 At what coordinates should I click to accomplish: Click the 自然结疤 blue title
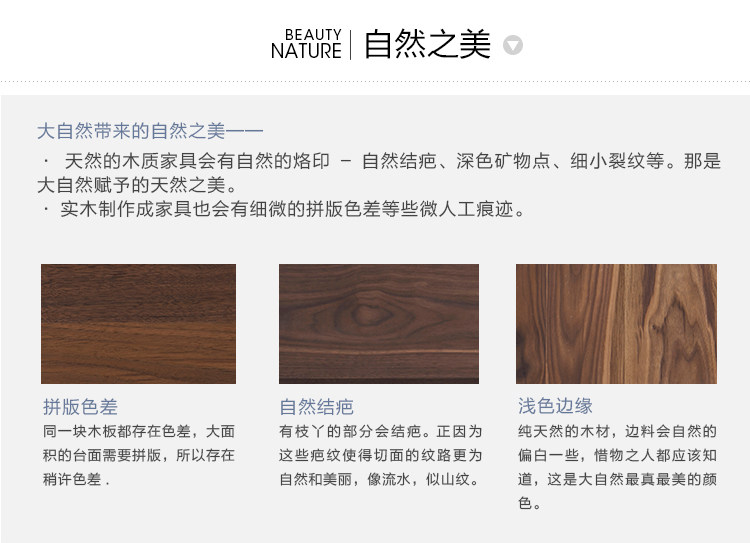317,407
